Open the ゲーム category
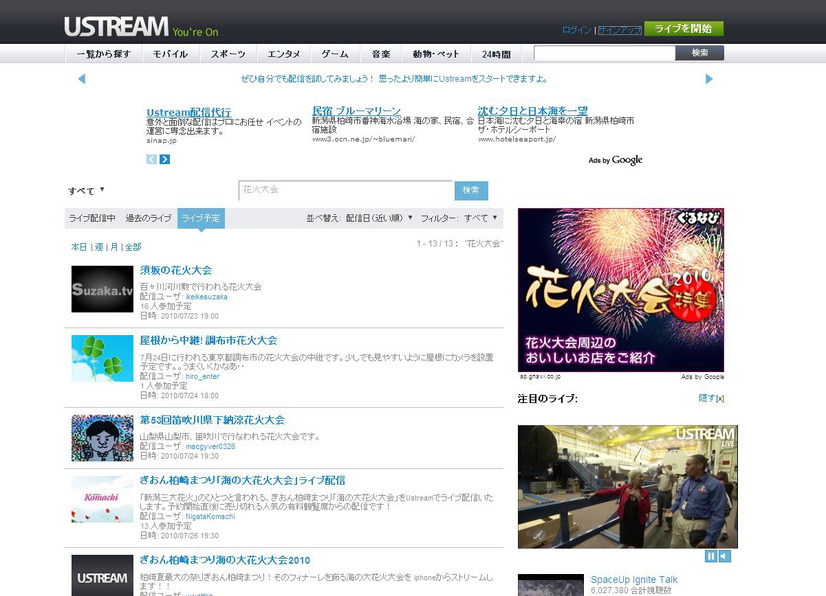826x596 pixels. [335, 54]
